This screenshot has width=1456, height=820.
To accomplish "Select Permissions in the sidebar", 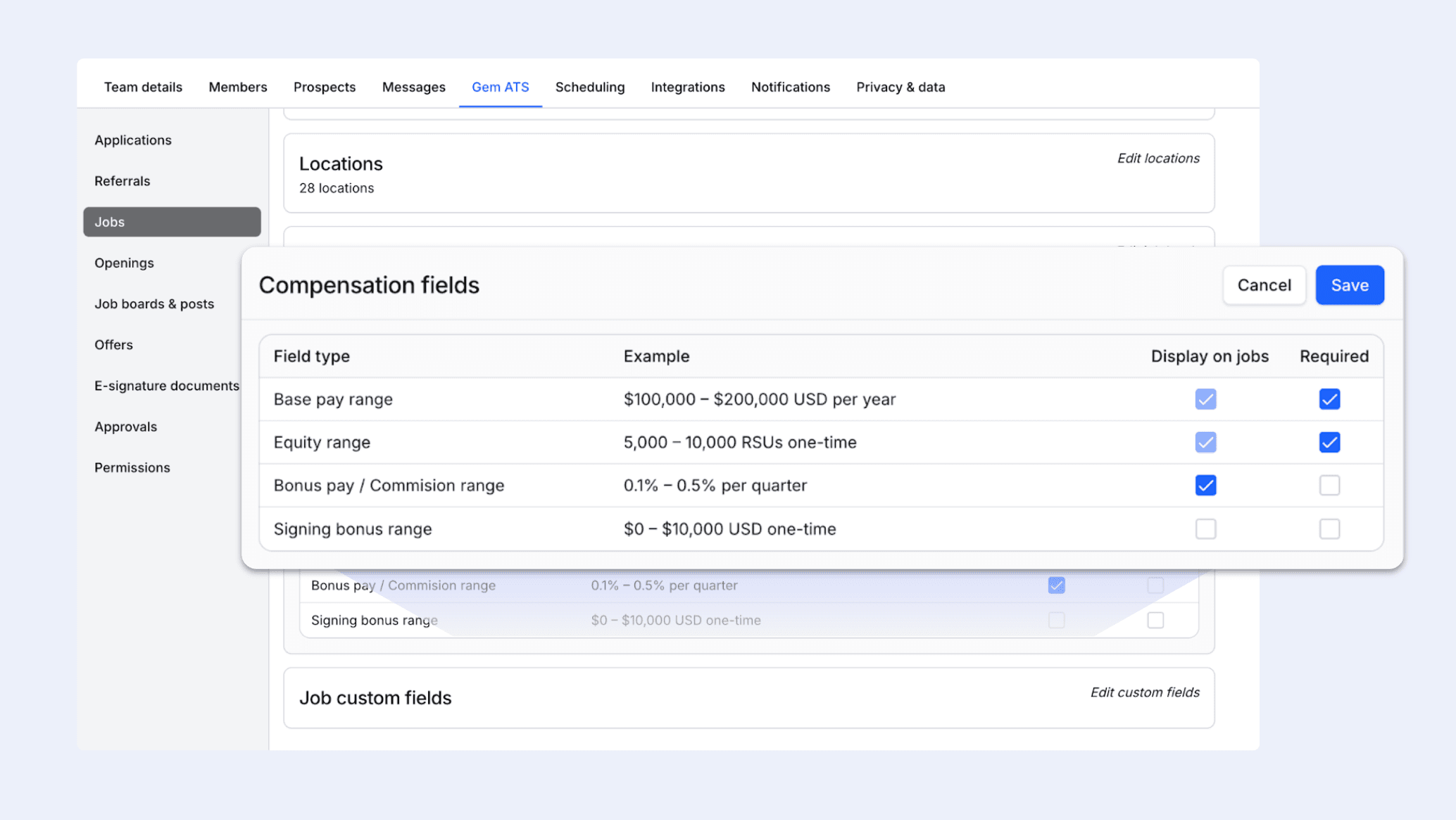I will [132, 467].
